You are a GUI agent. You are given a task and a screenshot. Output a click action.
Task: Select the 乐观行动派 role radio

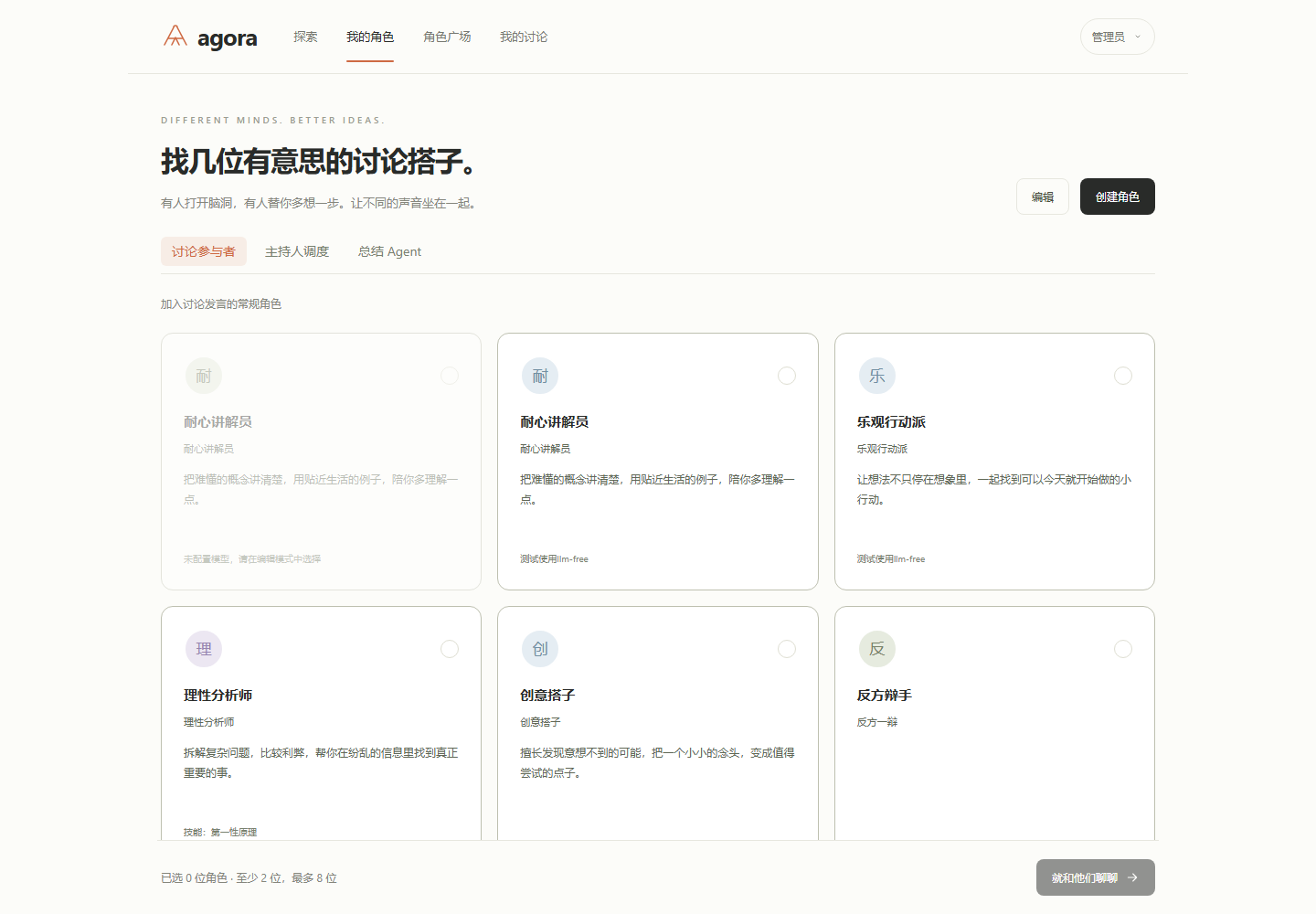pos(1123,376)
